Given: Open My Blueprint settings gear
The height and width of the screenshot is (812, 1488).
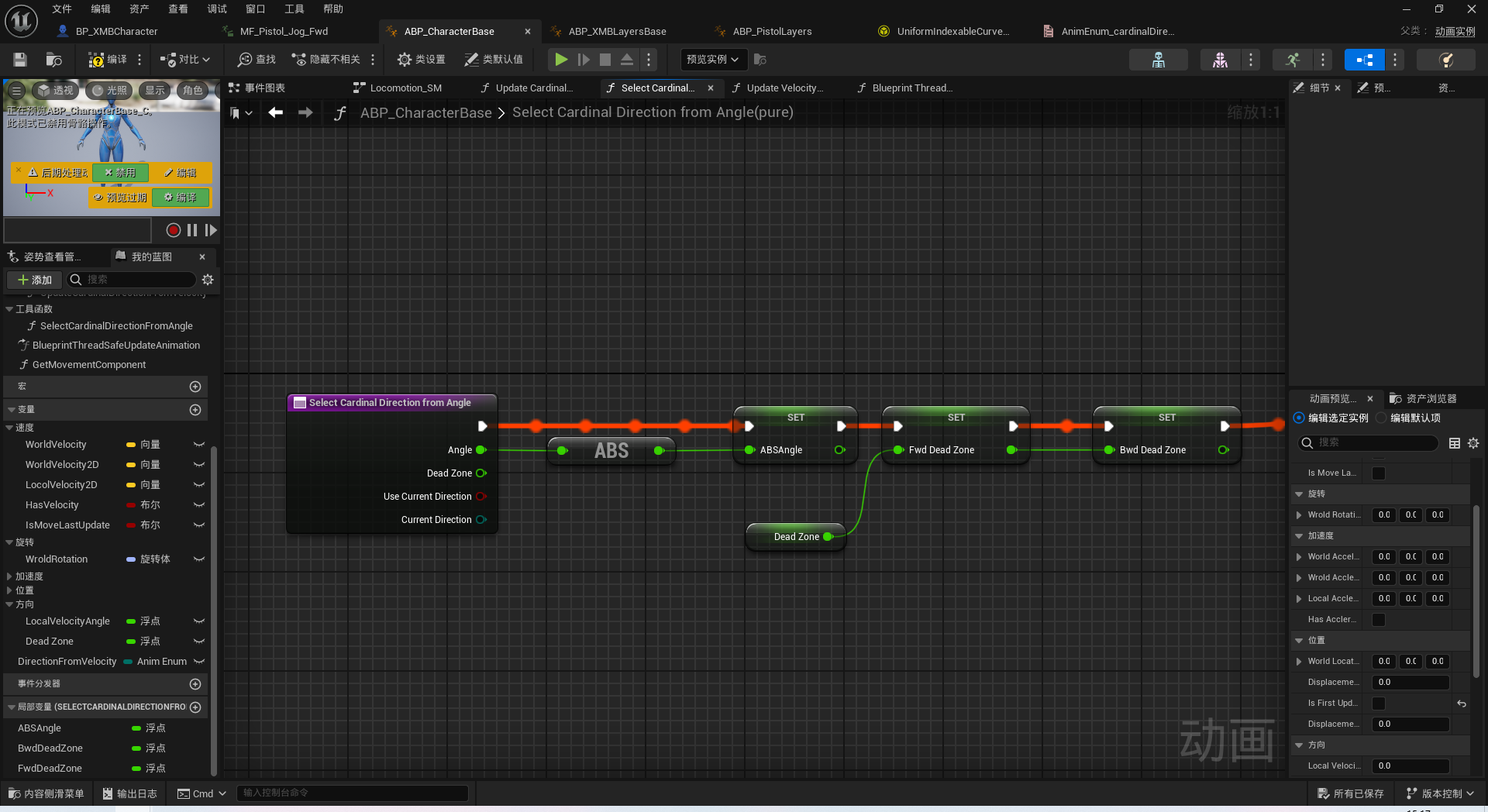Looking at the screenshot, I should click(x=208, y=280).
